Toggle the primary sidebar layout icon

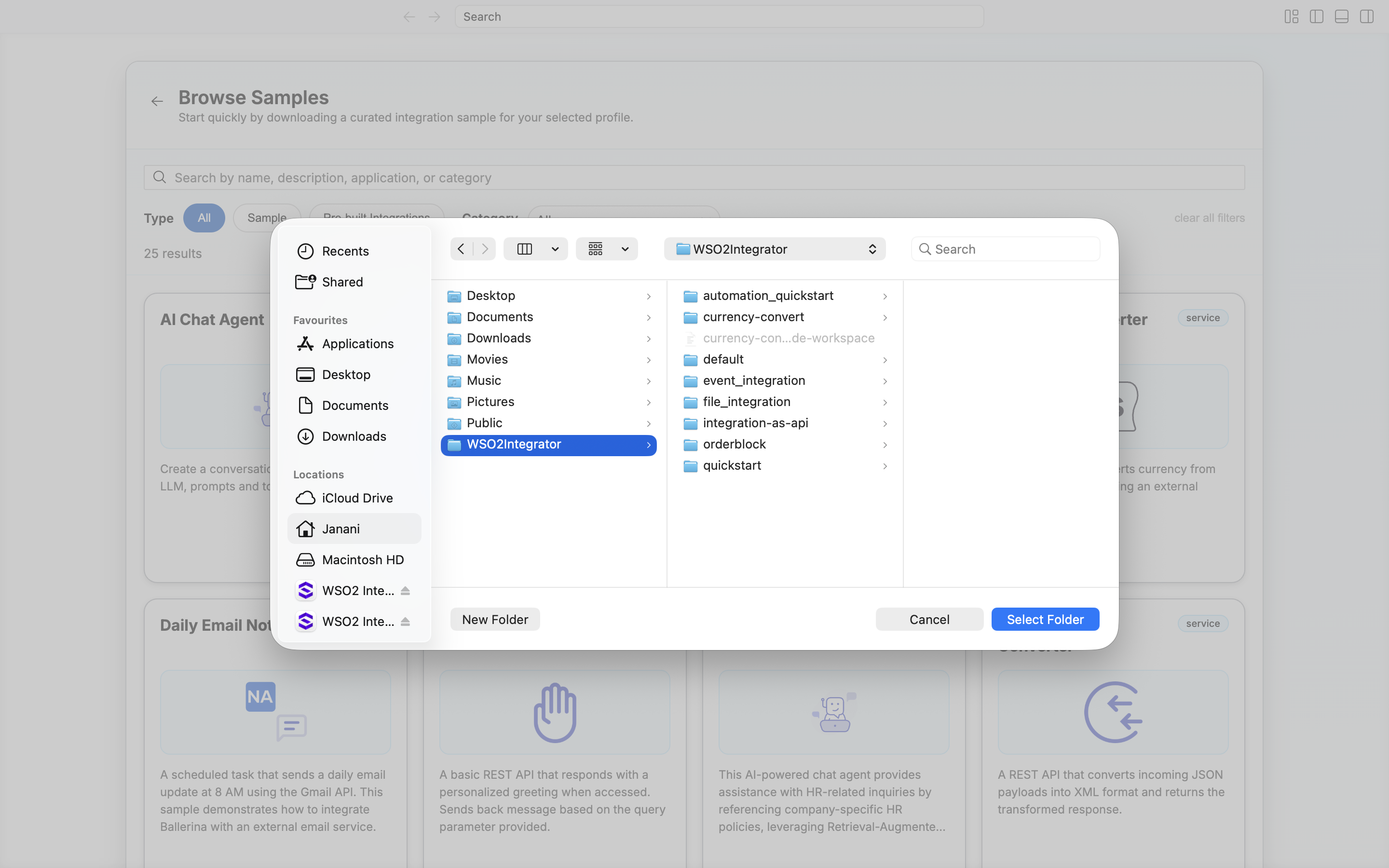click(x=1316, y=17)
